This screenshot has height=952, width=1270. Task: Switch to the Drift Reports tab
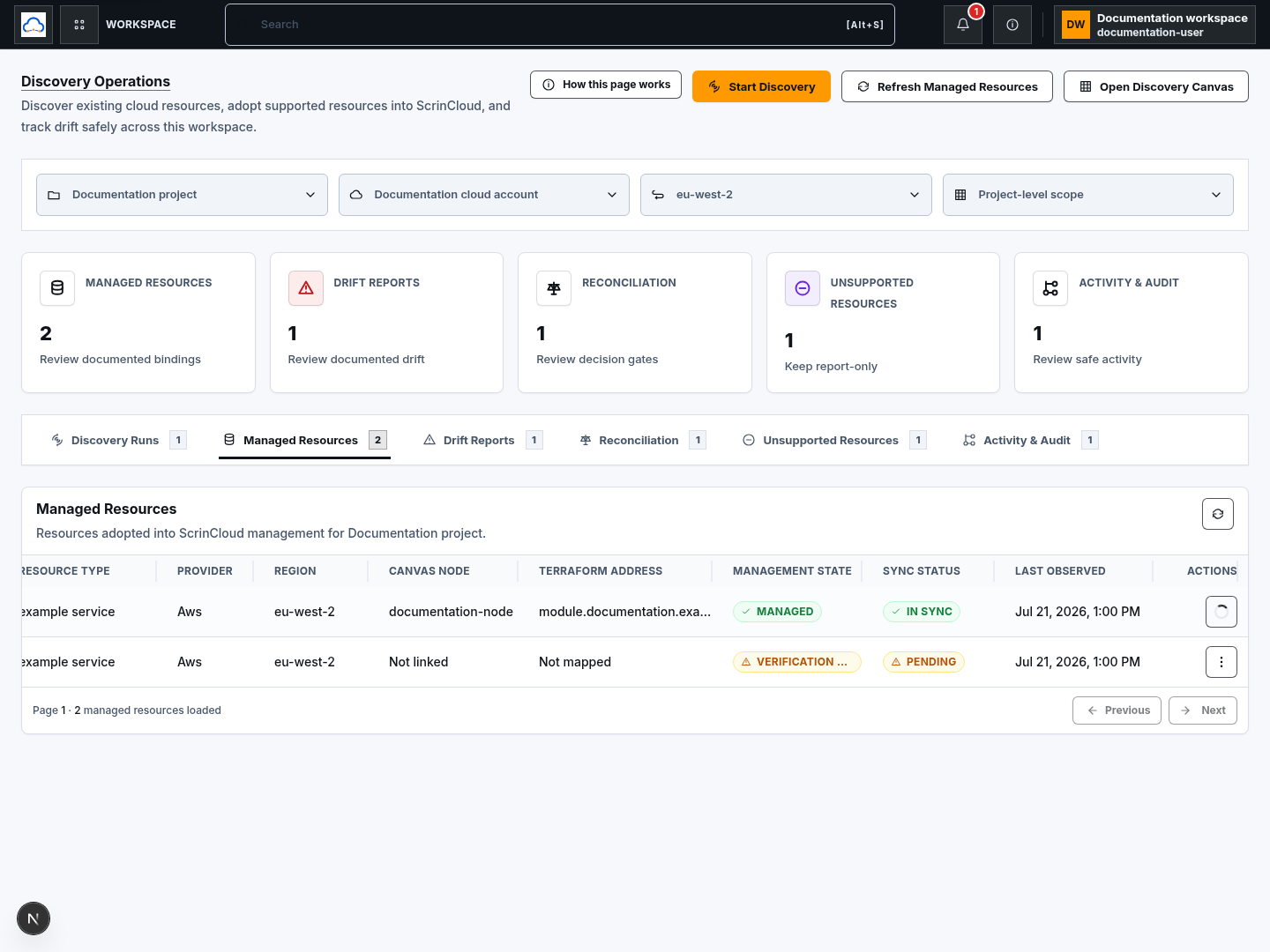tap(482, 440)
